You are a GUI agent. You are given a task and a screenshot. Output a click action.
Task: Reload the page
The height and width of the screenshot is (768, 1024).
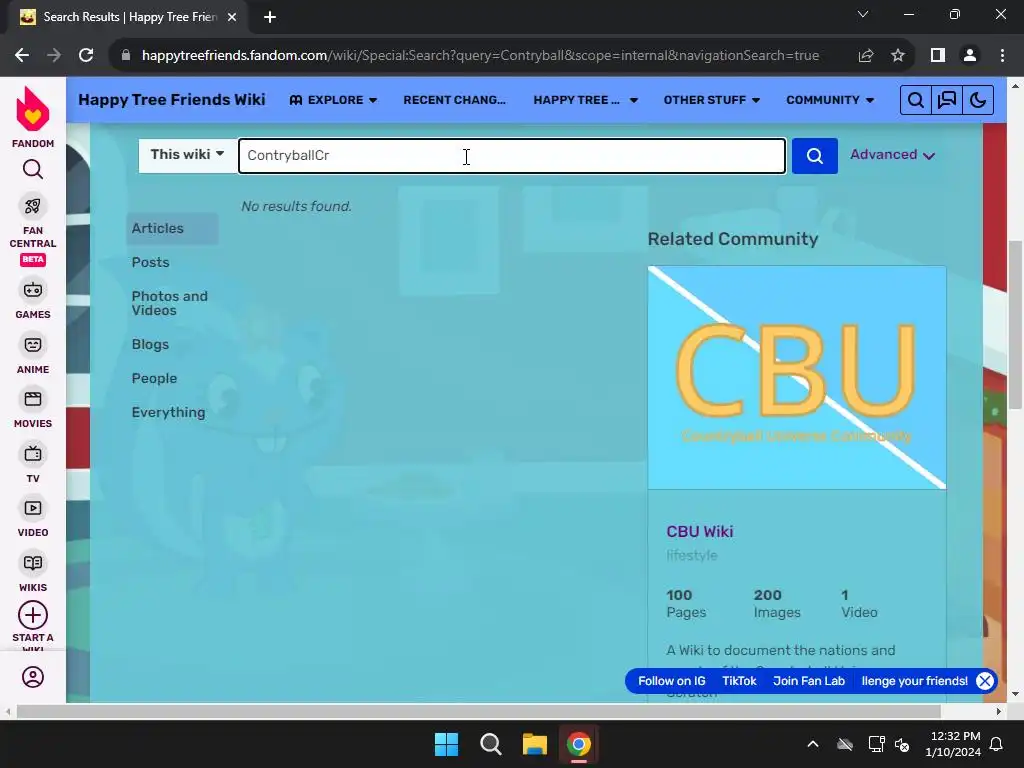point(86,56)
